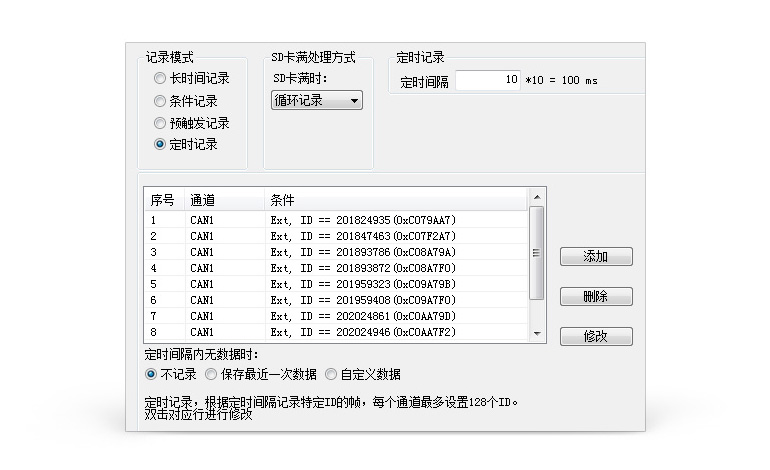The height and width of the screenshot is (470, 770).
Task: Select the 长时间记录 radio button
Action: (x=160, y=78)
